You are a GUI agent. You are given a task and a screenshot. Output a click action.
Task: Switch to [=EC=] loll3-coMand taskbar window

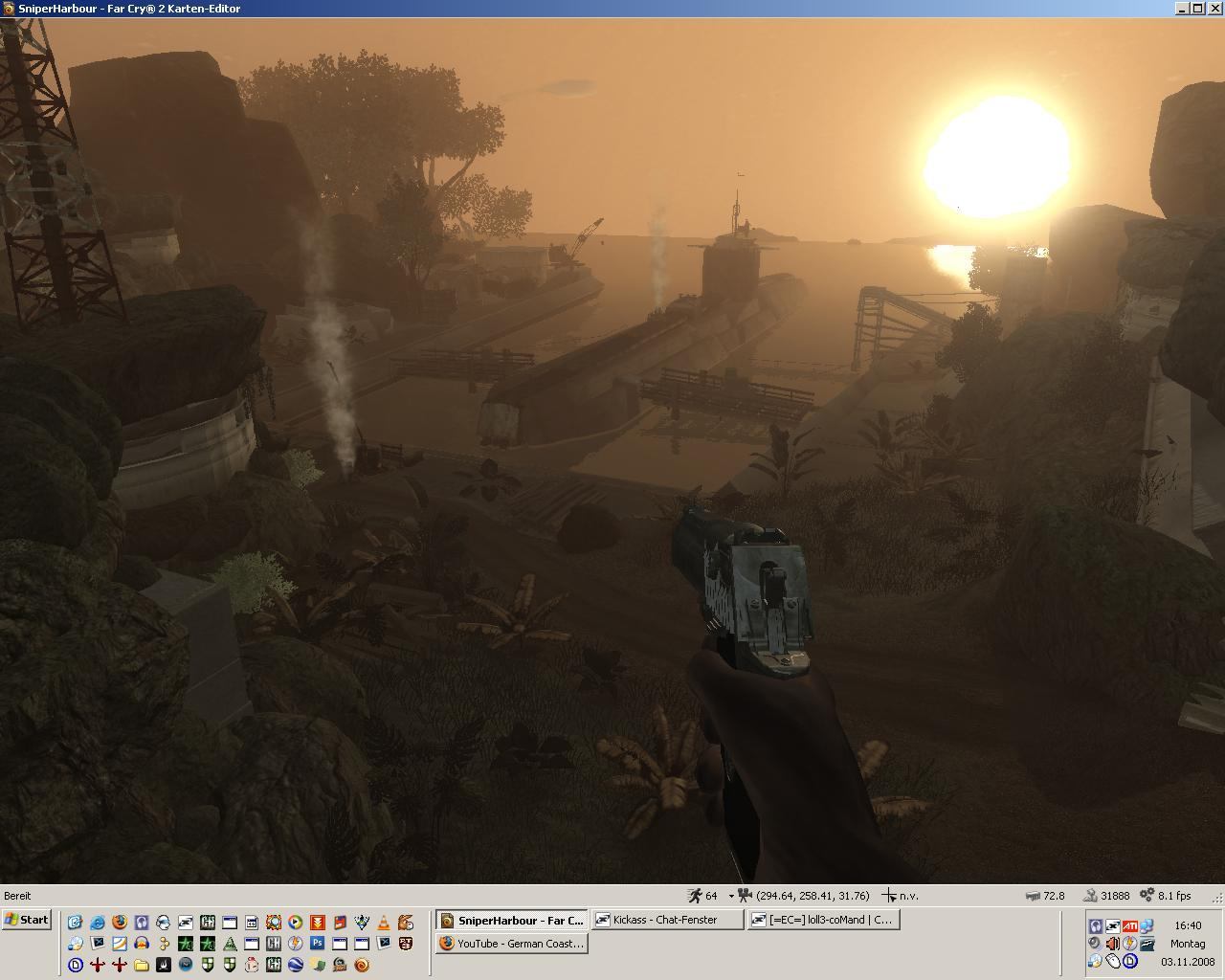[824, 920]
